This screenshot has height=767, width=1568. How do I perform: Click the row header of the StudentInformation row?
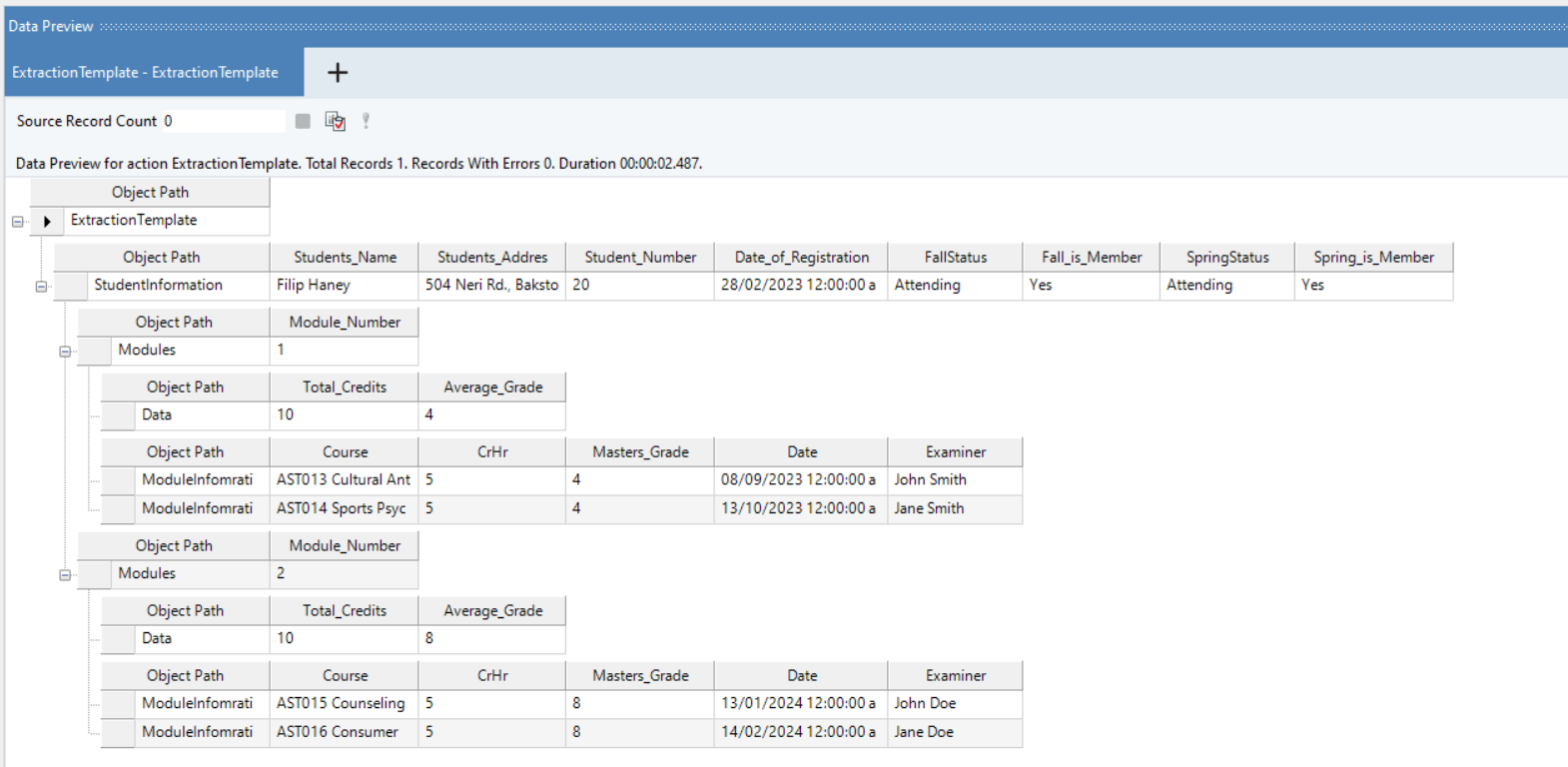point(70,286)
